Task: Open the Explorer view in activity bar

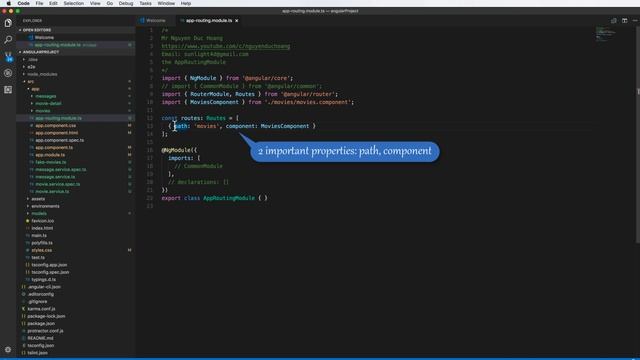Action: click(8, 23)
